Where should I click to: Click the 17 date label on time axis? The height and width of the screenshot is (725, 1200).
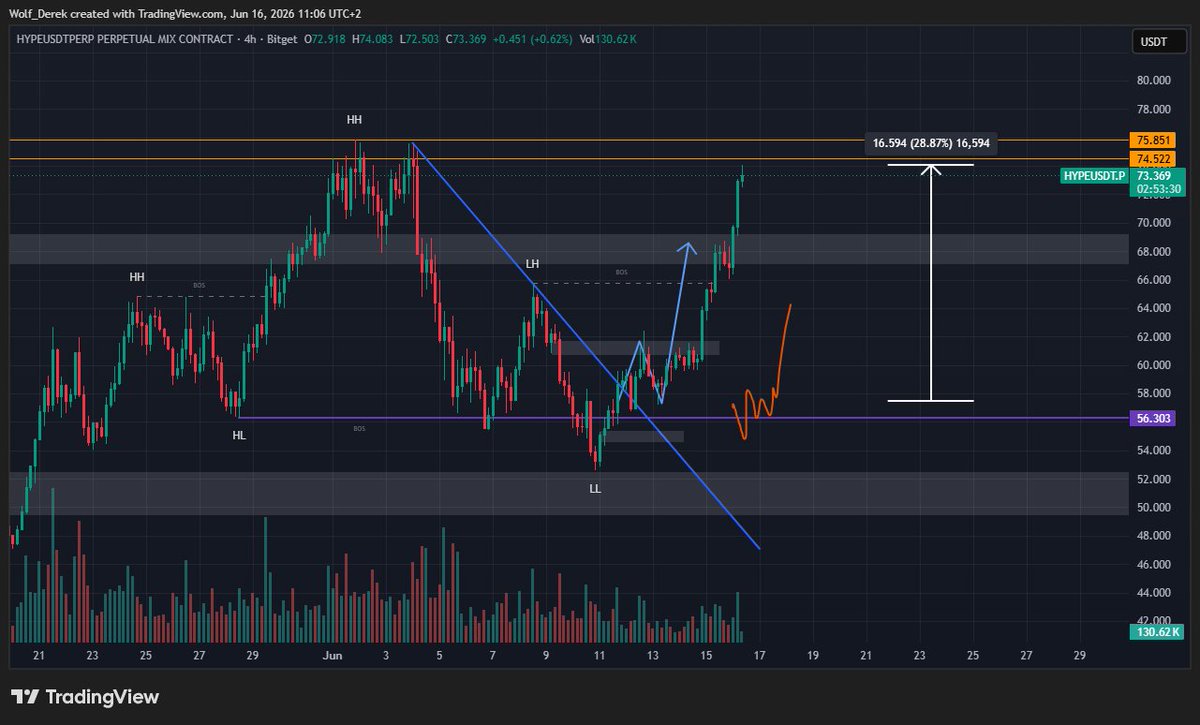tap(759, 656)
